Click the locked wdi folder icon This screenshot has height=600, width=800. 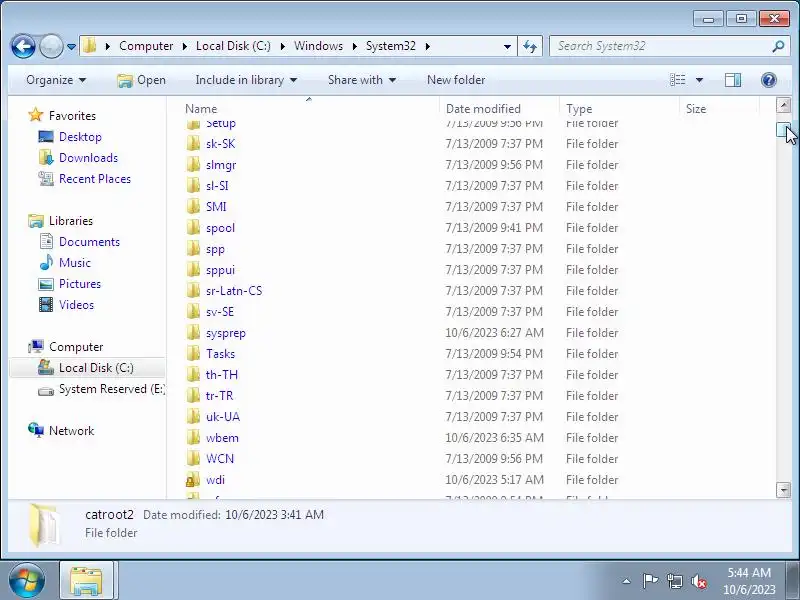tap(193, 480)
